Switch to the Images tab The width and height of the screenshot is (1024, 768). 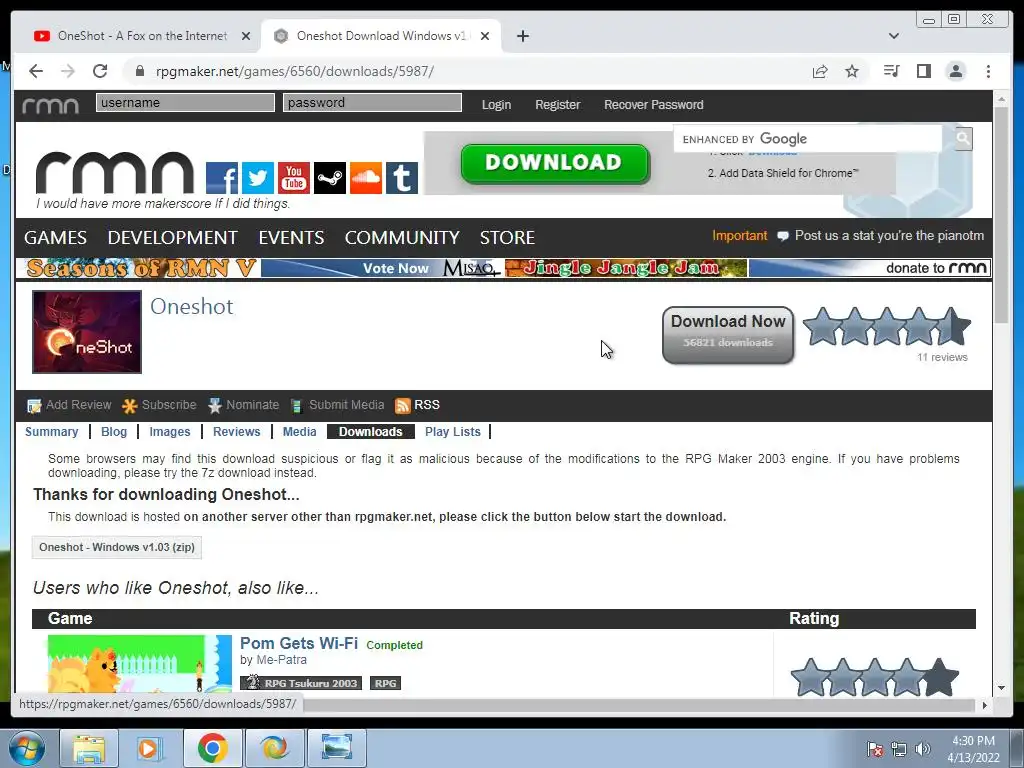170,432
